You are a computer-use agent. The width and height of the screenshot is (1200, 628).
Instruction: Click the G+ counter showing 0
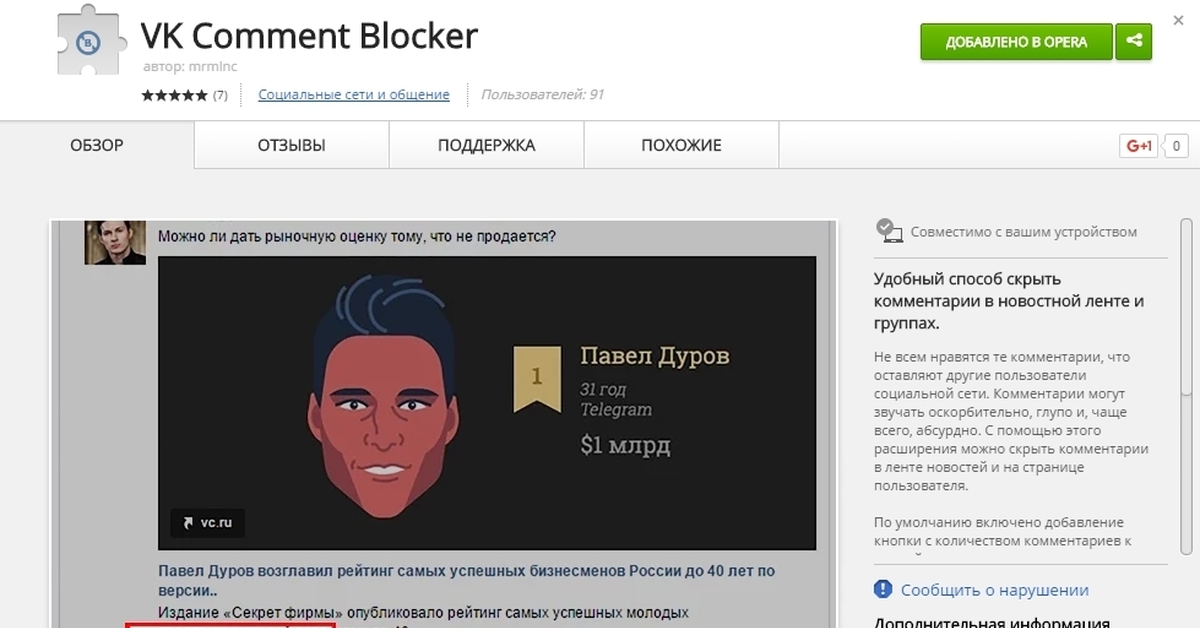click(x=1174, y=146)
